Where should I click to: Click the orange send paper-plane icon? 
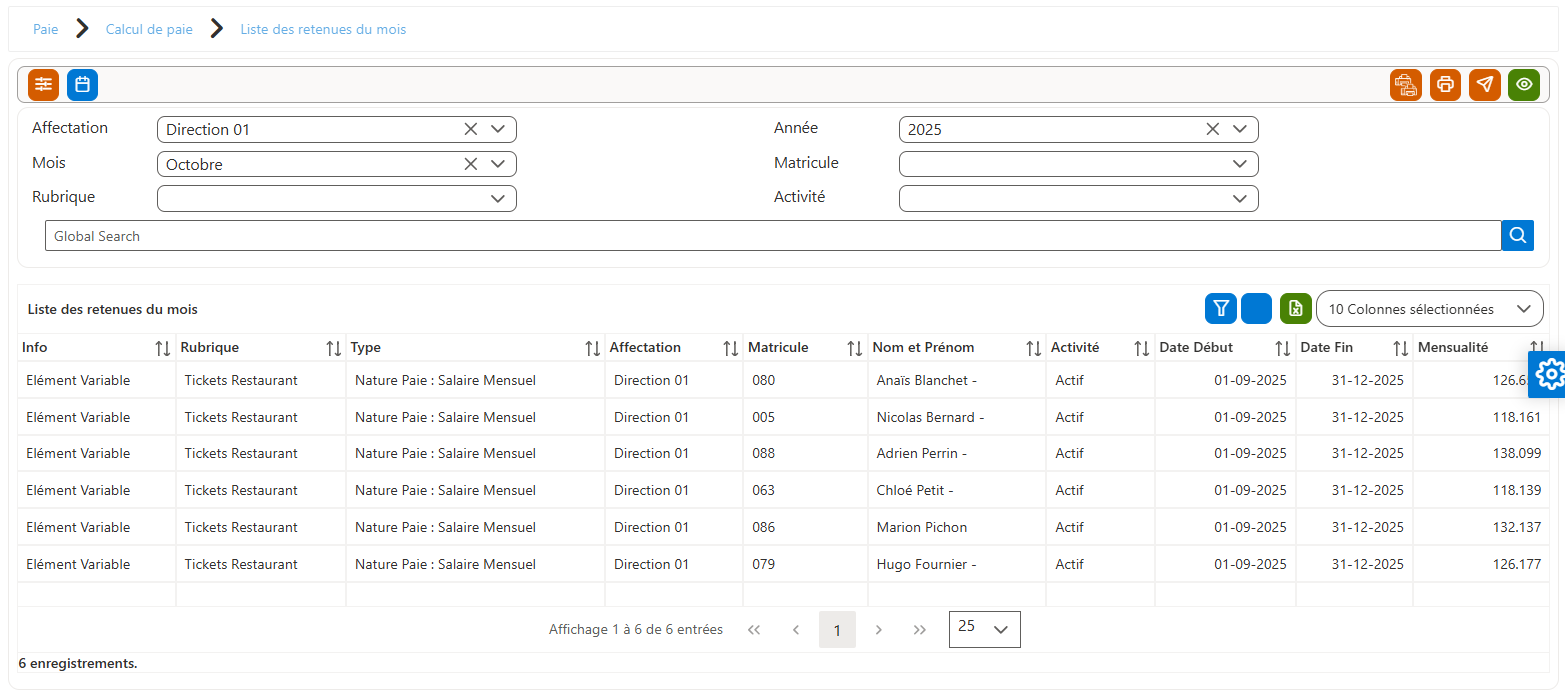click(x=1485, y=85)
